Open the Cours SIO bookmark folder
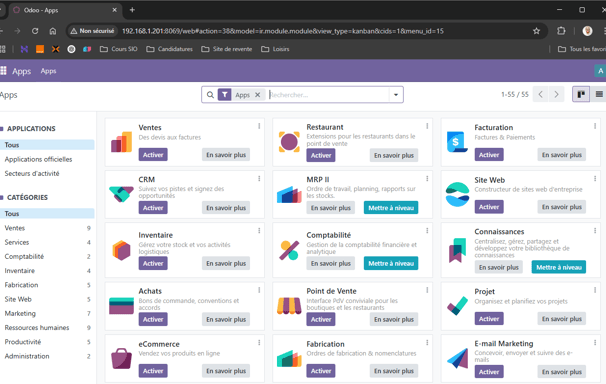606x384 pixels. tap(119, 49)
